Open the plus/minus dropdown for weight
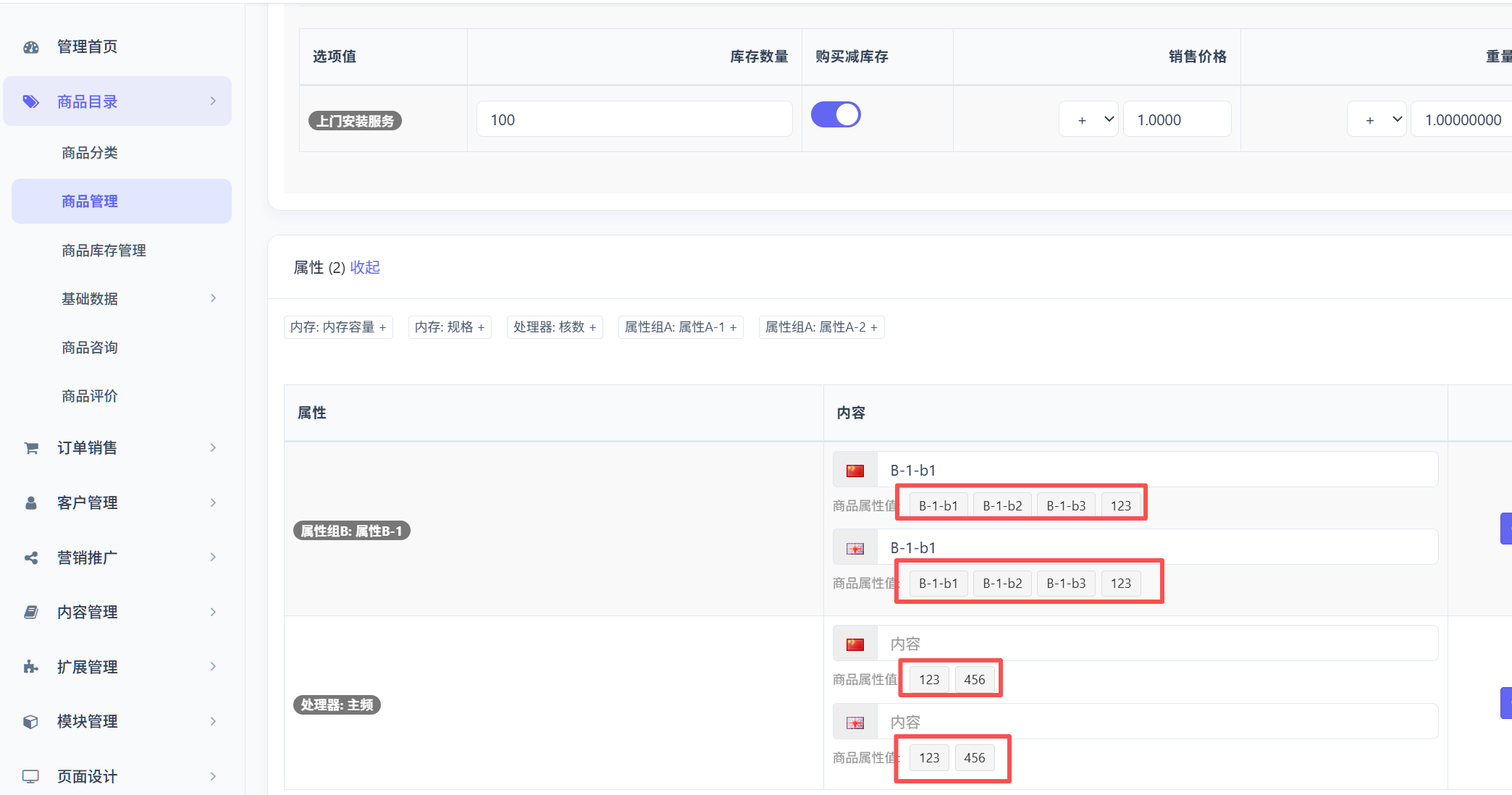Viewport: 1512px width, 795px height. coord(1376,119)
